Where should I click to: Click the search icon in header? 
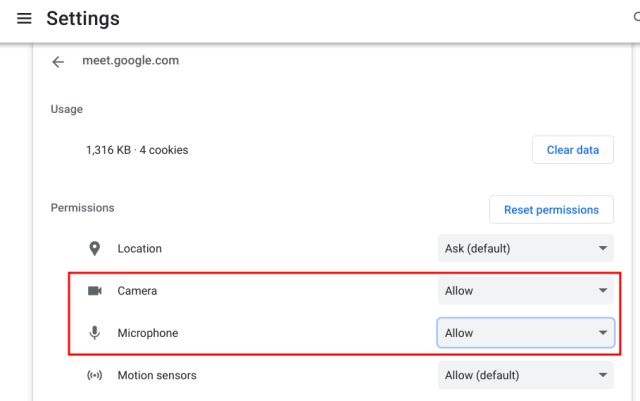(636, 18)
